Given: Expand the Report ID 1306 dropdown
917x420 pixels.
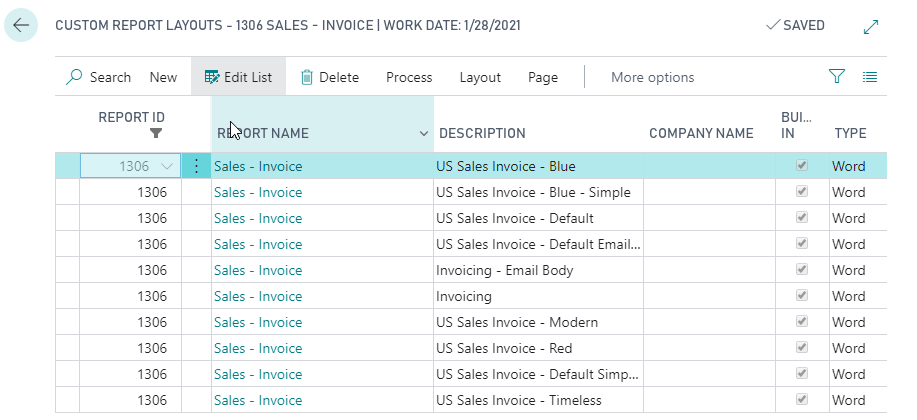Looking at the screenshot, I should point(166,167).
